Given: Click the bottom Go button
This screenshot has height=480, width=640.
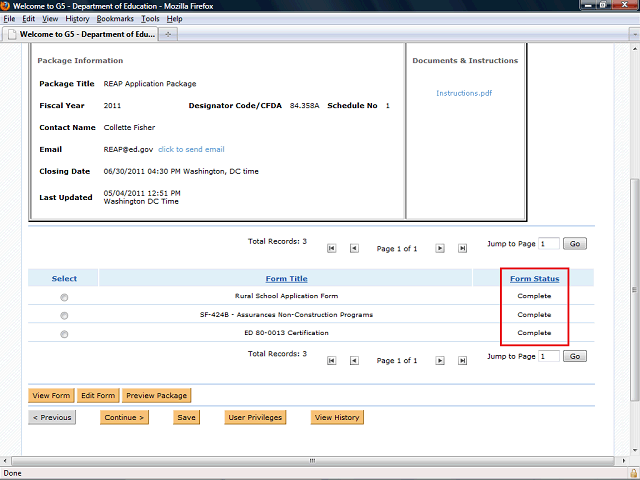Looking at the screenshot, I should [575, 356].
